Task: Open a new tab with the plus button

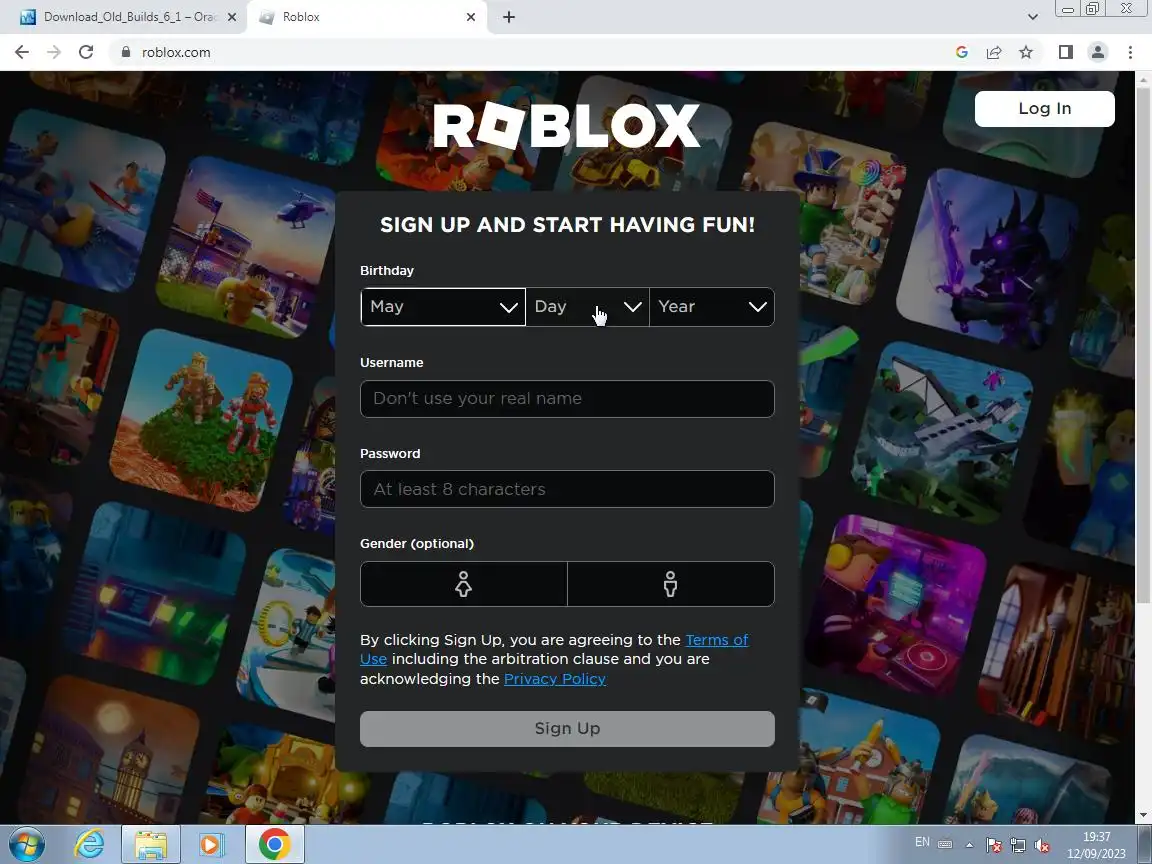Action: (x=508, y=17)
